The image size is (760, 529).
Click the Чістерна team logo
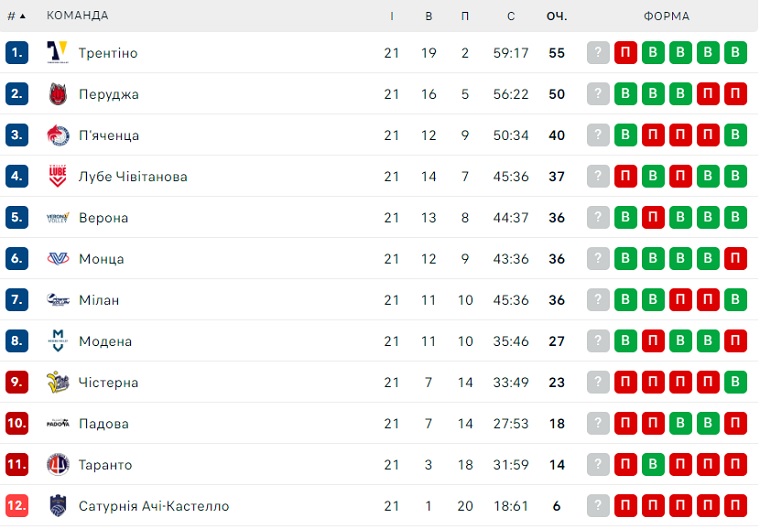click(58, 382)
